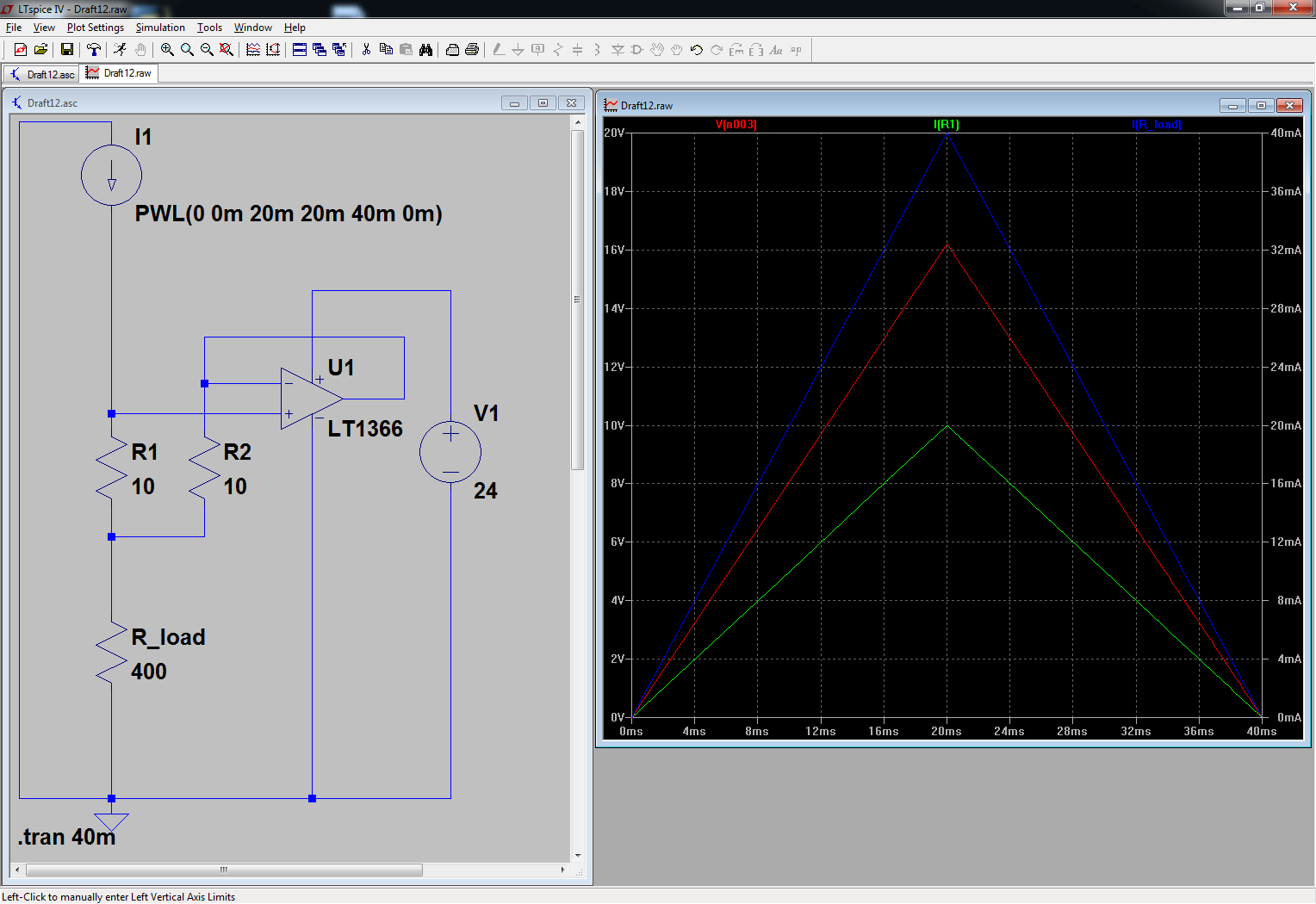Image resolution: width=1316 pixels, height=904 pixels.
Task: Click the Close All Windows icon
Action: click(x=339, y=50)
